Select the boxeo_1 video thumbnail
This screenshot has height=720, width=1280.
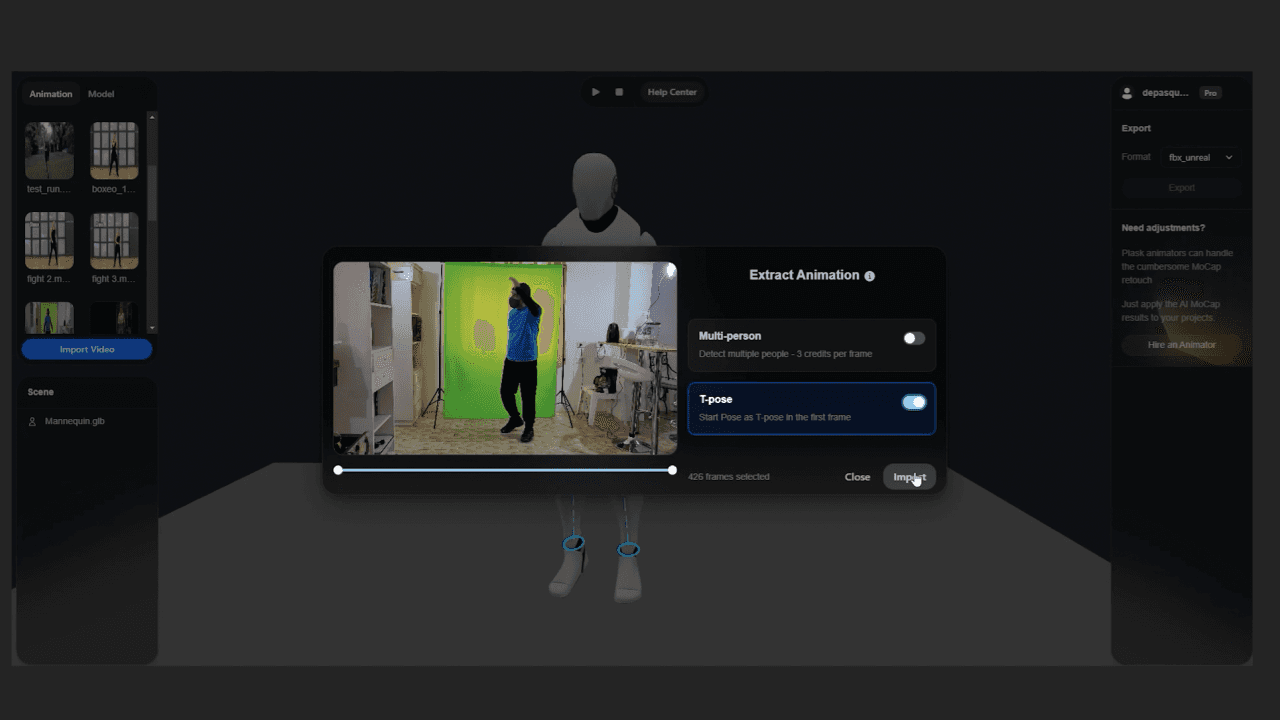114,150
